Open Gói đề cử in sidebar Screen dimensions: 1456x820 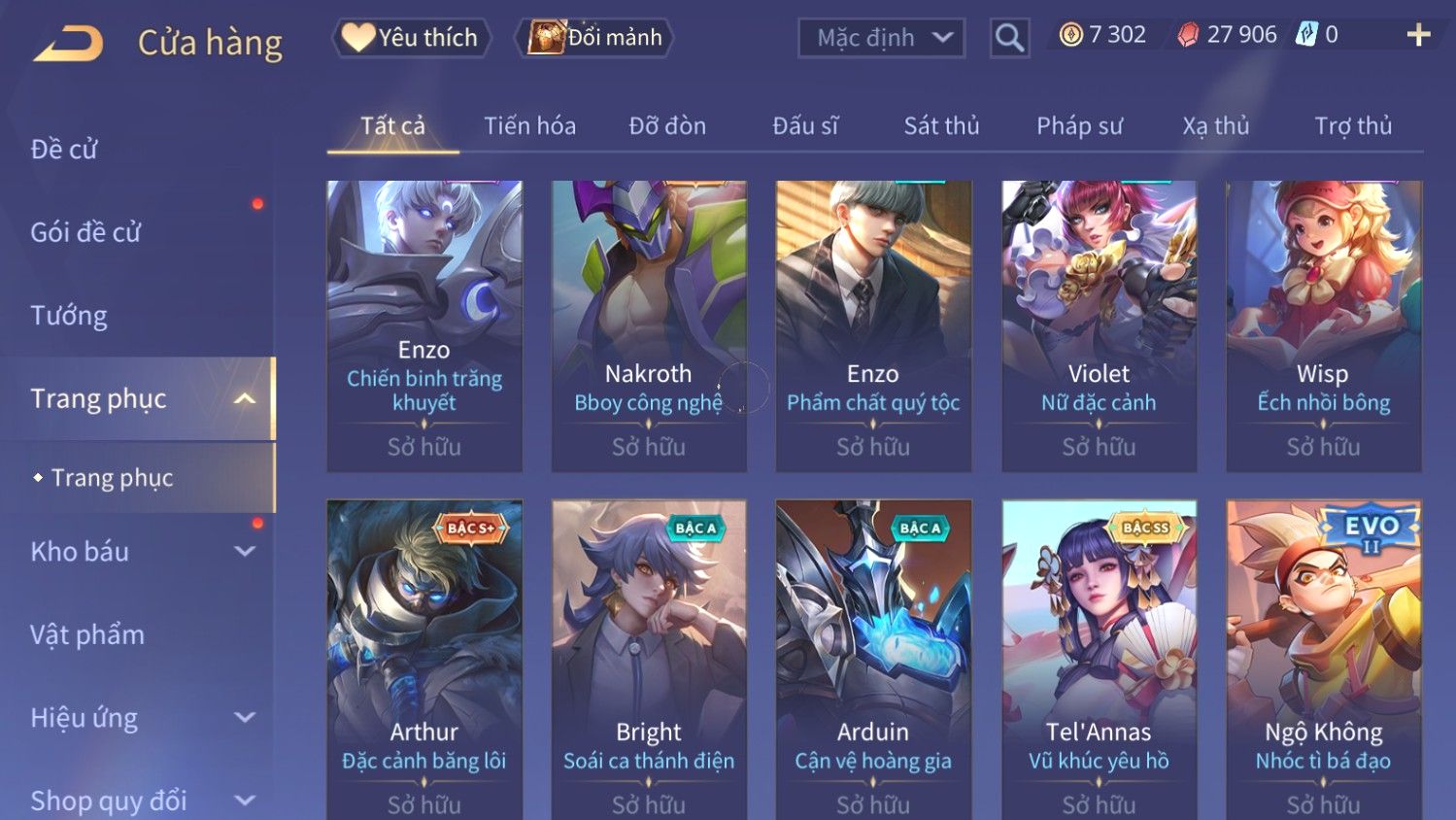point(85,232)
